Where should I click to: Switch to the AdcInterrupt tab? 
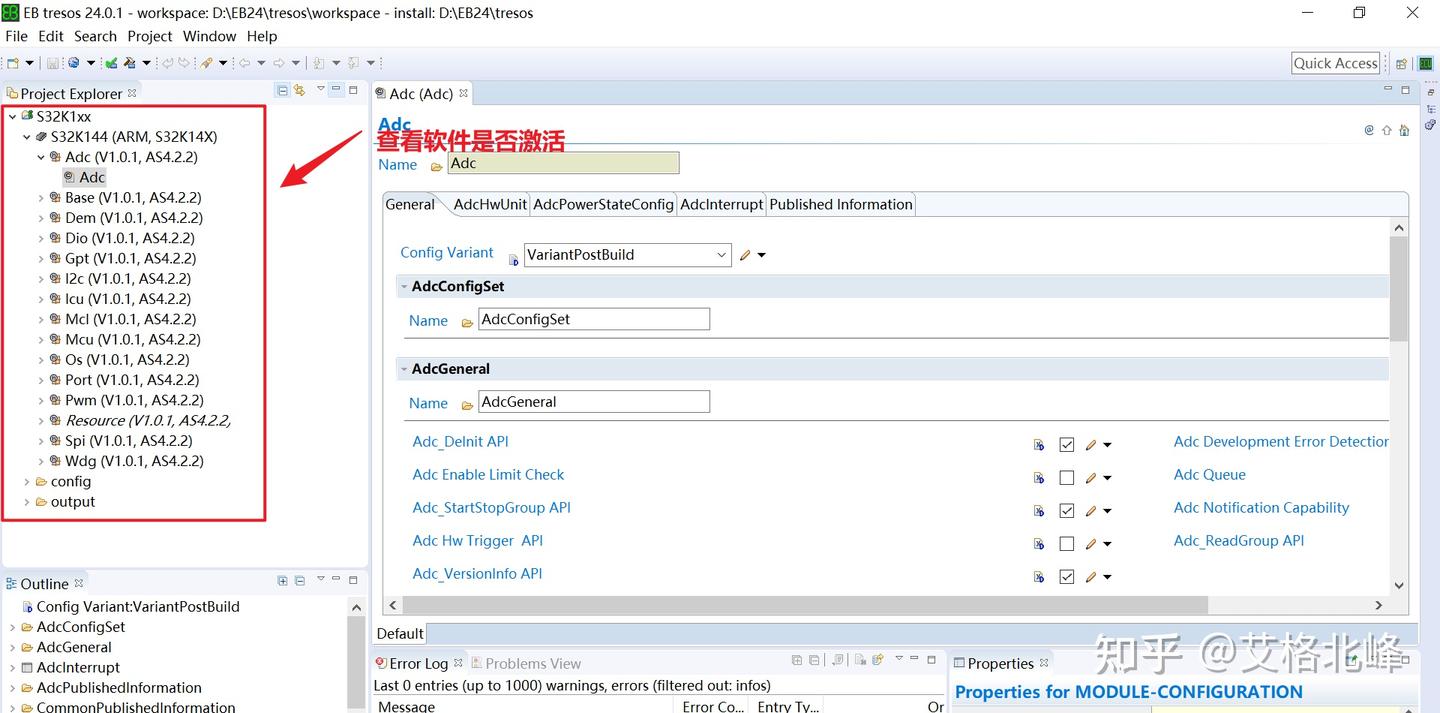pos(721,204)
